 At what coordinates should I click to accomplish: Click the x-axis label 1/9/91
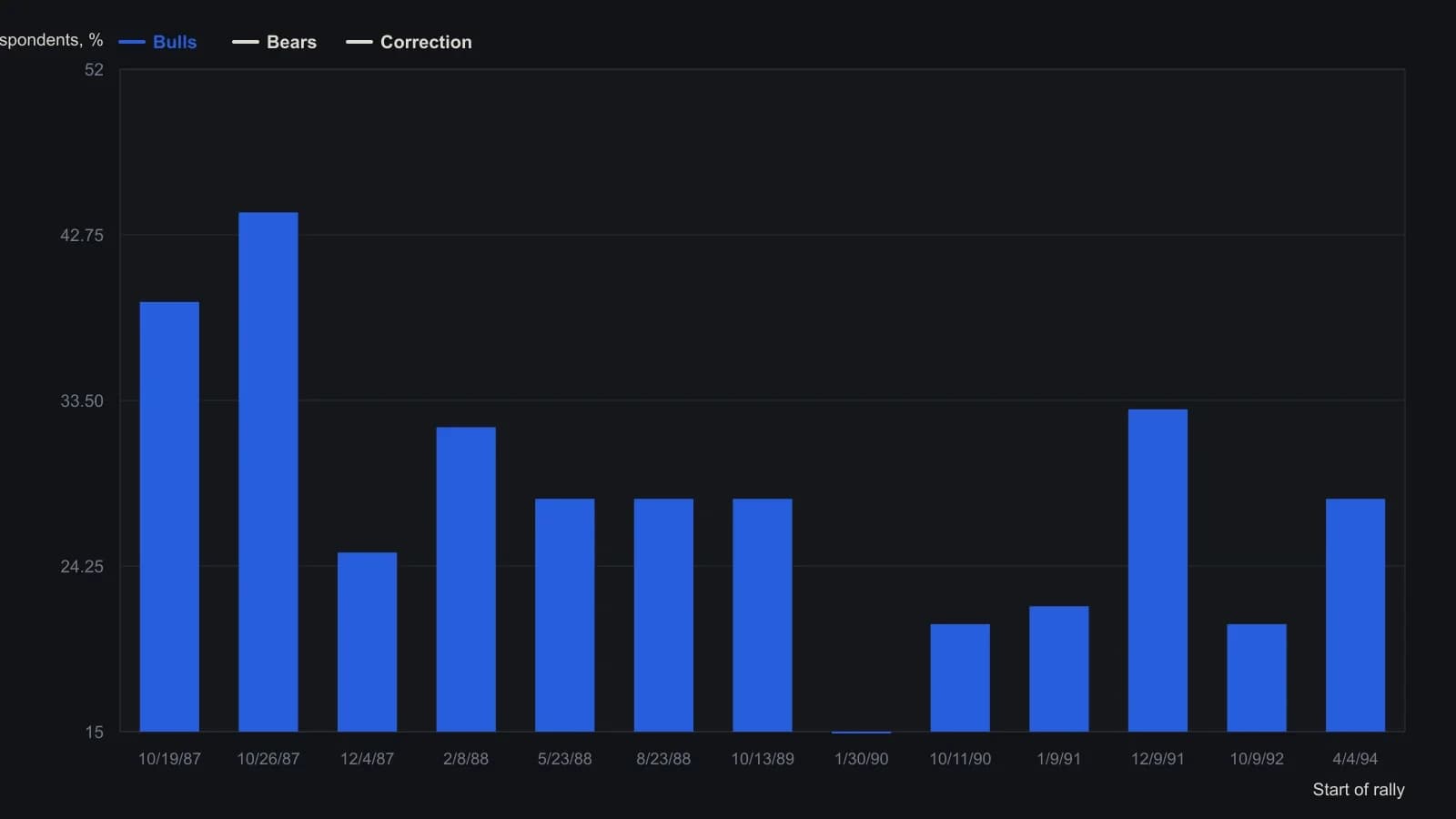pyautogui.click(x=1059, y=759)
